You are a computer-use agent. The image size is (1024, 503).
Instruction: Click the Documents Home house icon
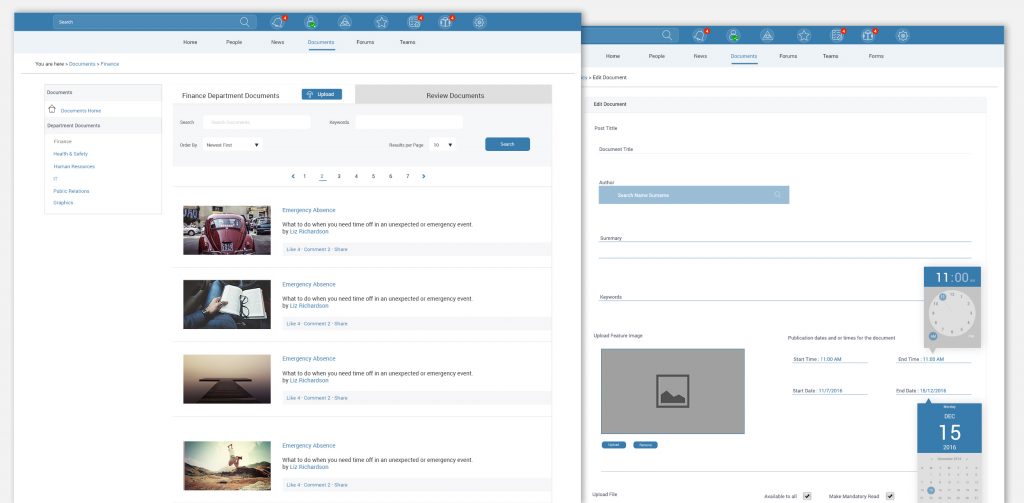point(52,109)
